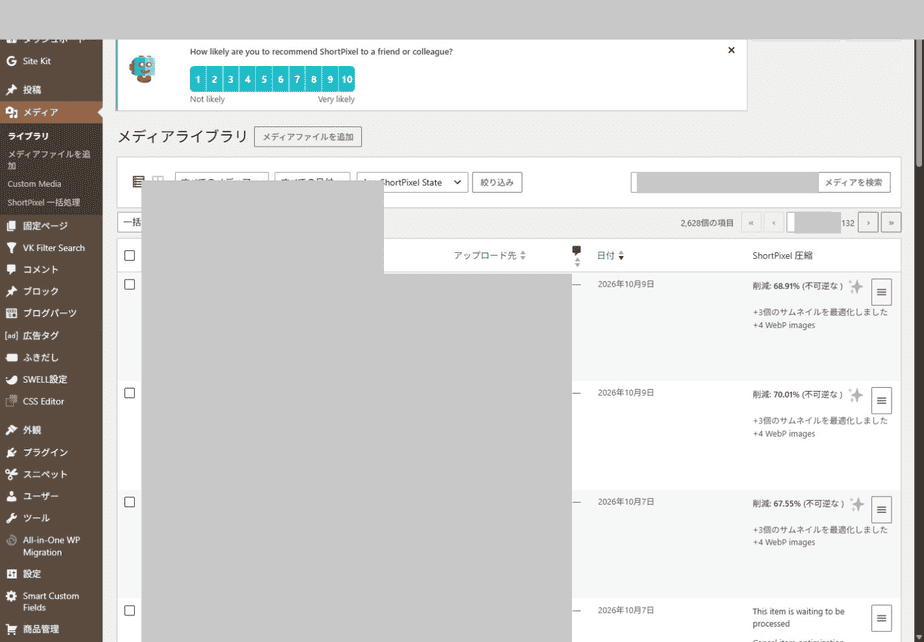924x642 pixels.
Task: Open 固定ページ pages icon
Action: (x=11, y=226)
